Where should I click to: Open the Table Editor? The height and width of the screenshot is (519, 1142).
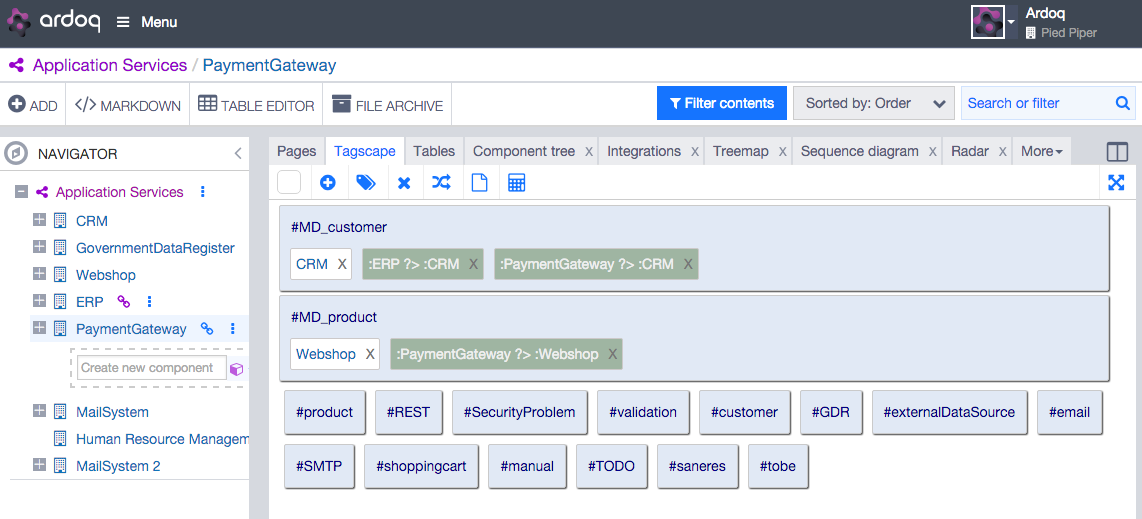tap(256, 106)
